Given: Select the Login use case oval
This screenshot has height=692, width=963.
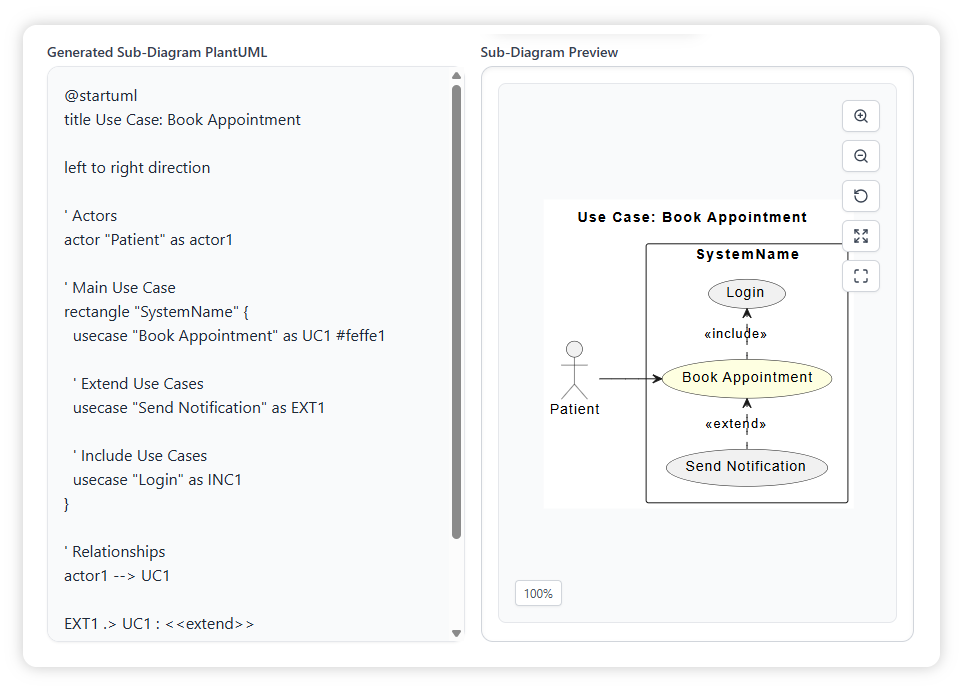Looking at the screenshot, I should point(746,293).
